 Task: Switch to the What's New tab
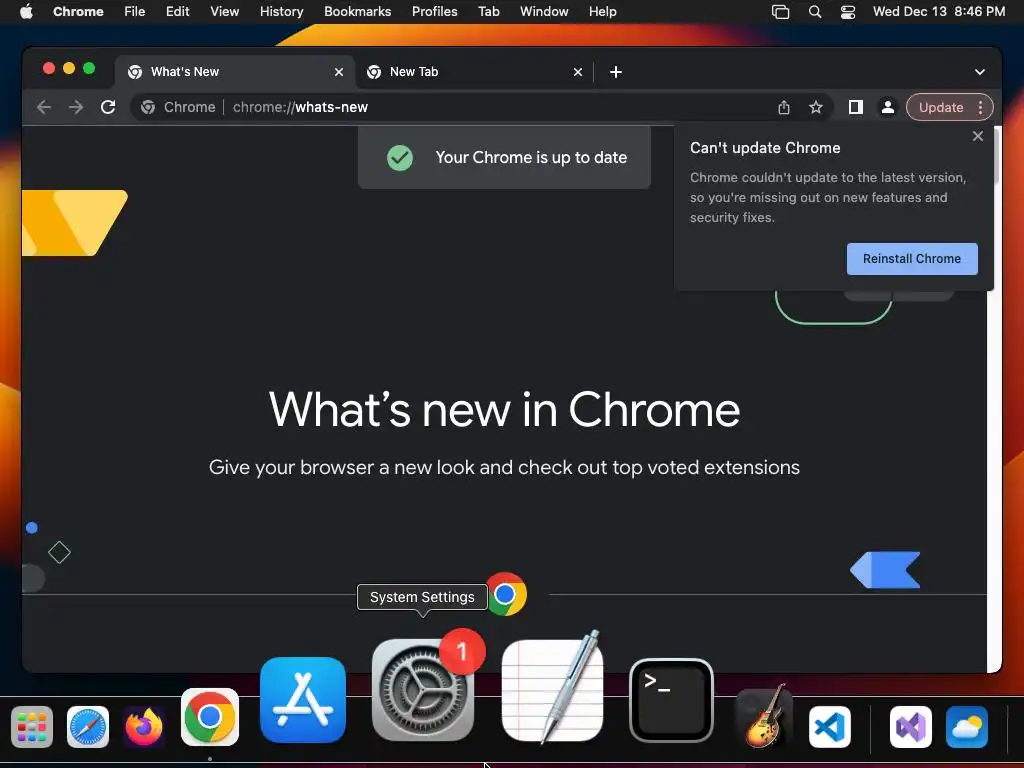[235, 72]
